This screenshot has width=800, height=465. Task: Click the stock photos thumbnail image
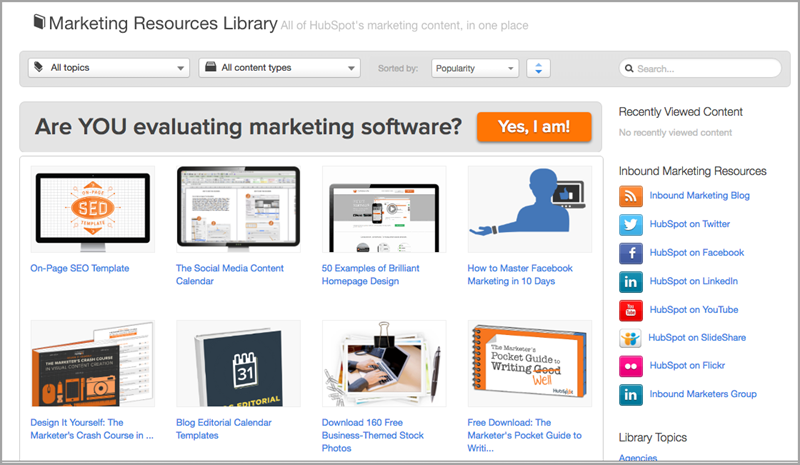pyautogui.click(x=384, y=363)
